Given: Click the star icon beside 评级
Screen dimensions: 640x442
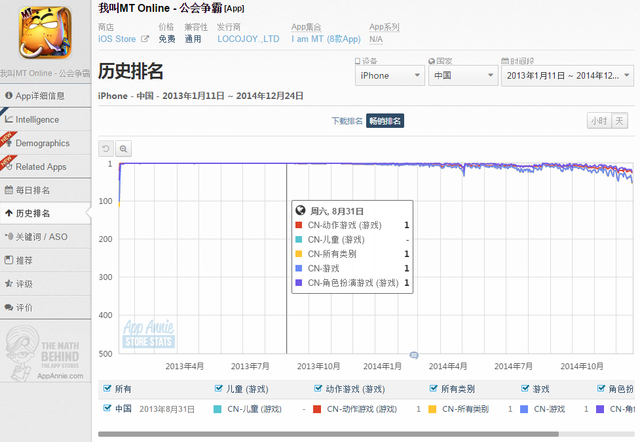Looking at the screenshot, I should coord(9,283).
